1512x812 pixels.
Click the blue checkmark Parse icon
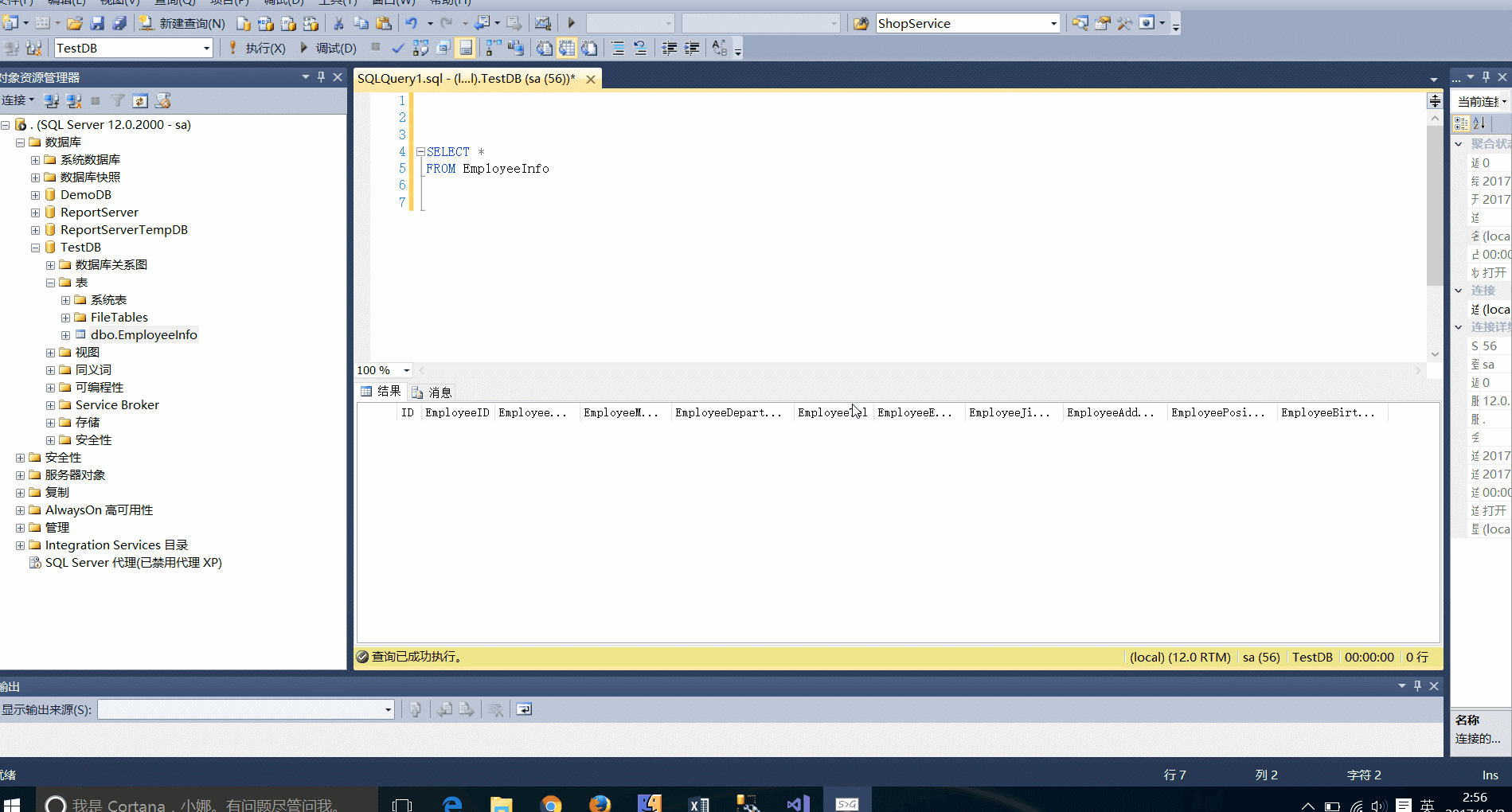[398, 48]
